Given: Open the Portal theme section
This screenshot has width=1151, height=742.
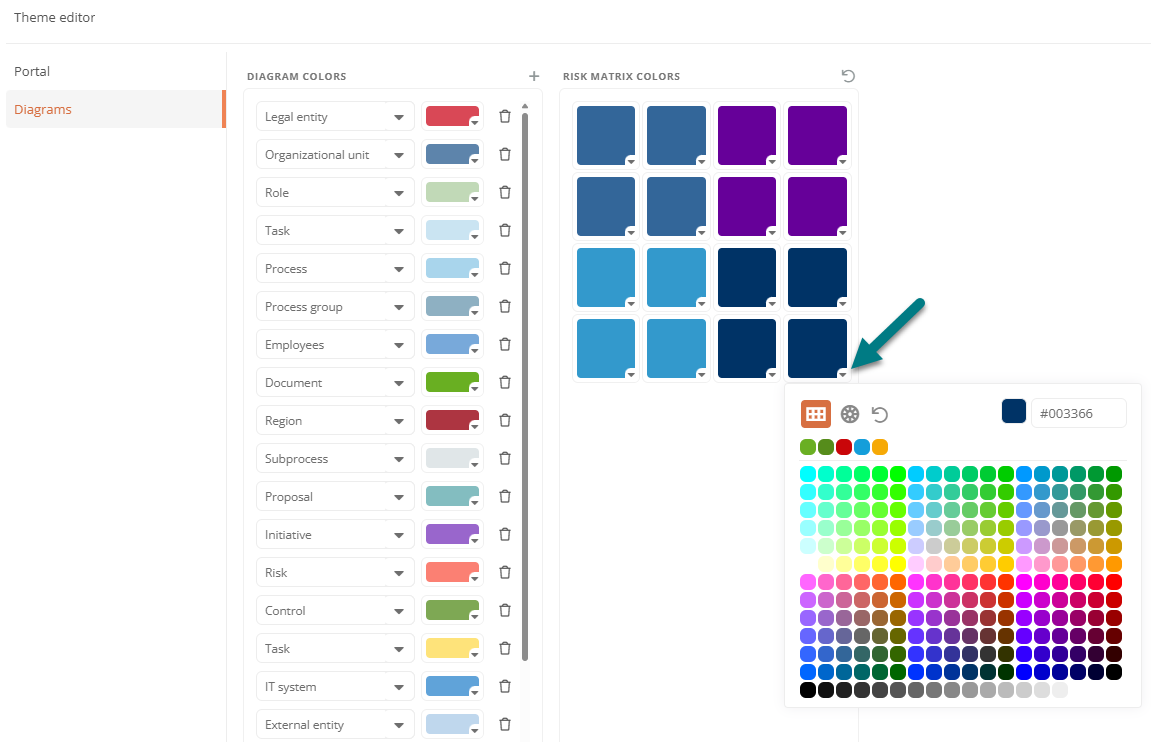Looking at the screenshot, I should 115,71.
